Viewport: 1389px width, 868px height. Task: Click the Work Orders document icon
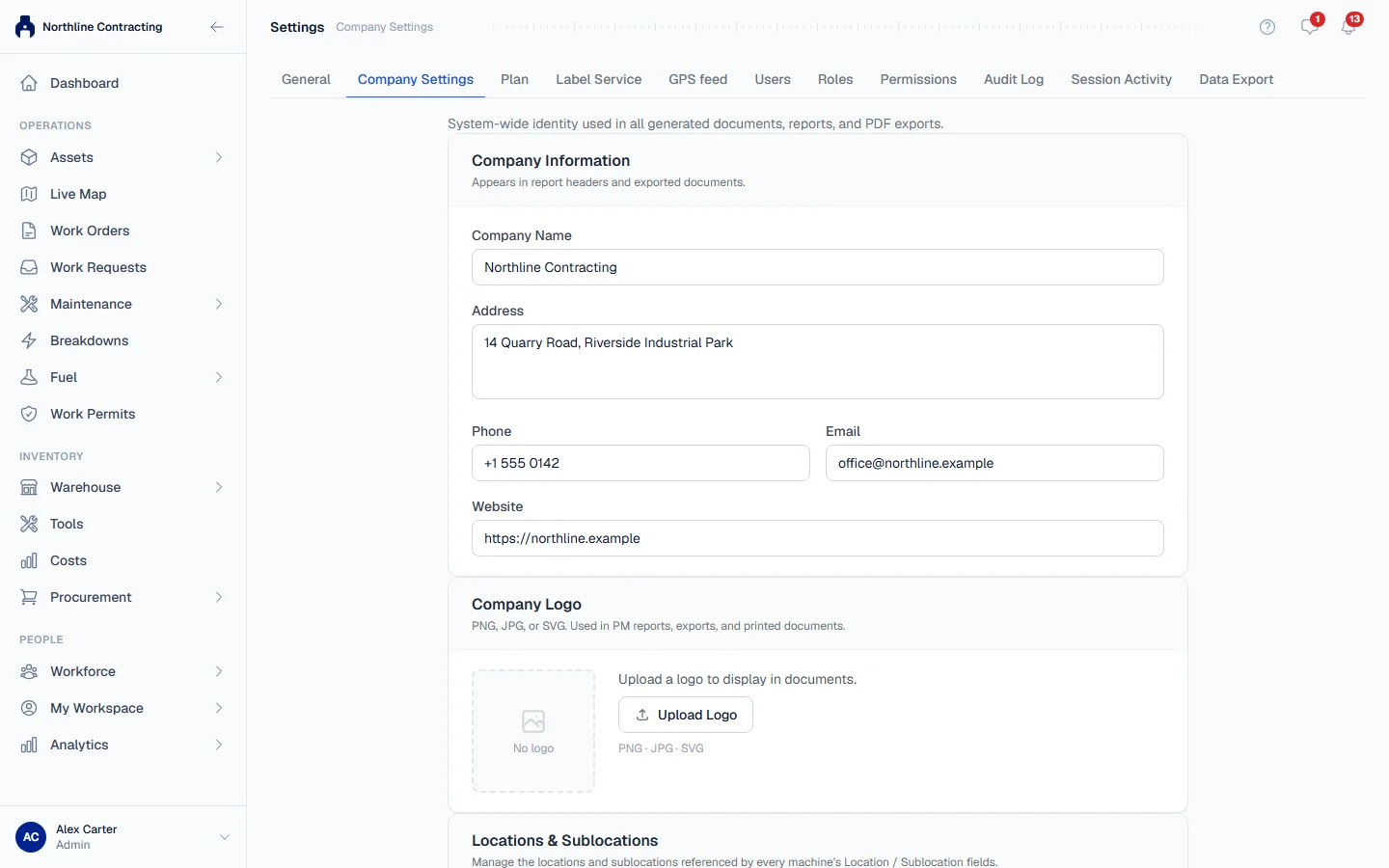[29, 231]
